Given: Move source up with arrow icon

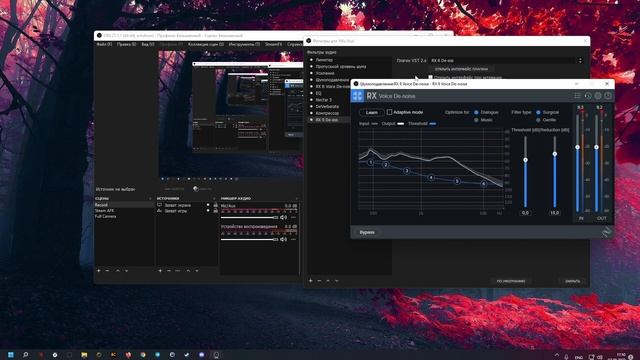Looking at the screenshot, I should pos(188,271).
